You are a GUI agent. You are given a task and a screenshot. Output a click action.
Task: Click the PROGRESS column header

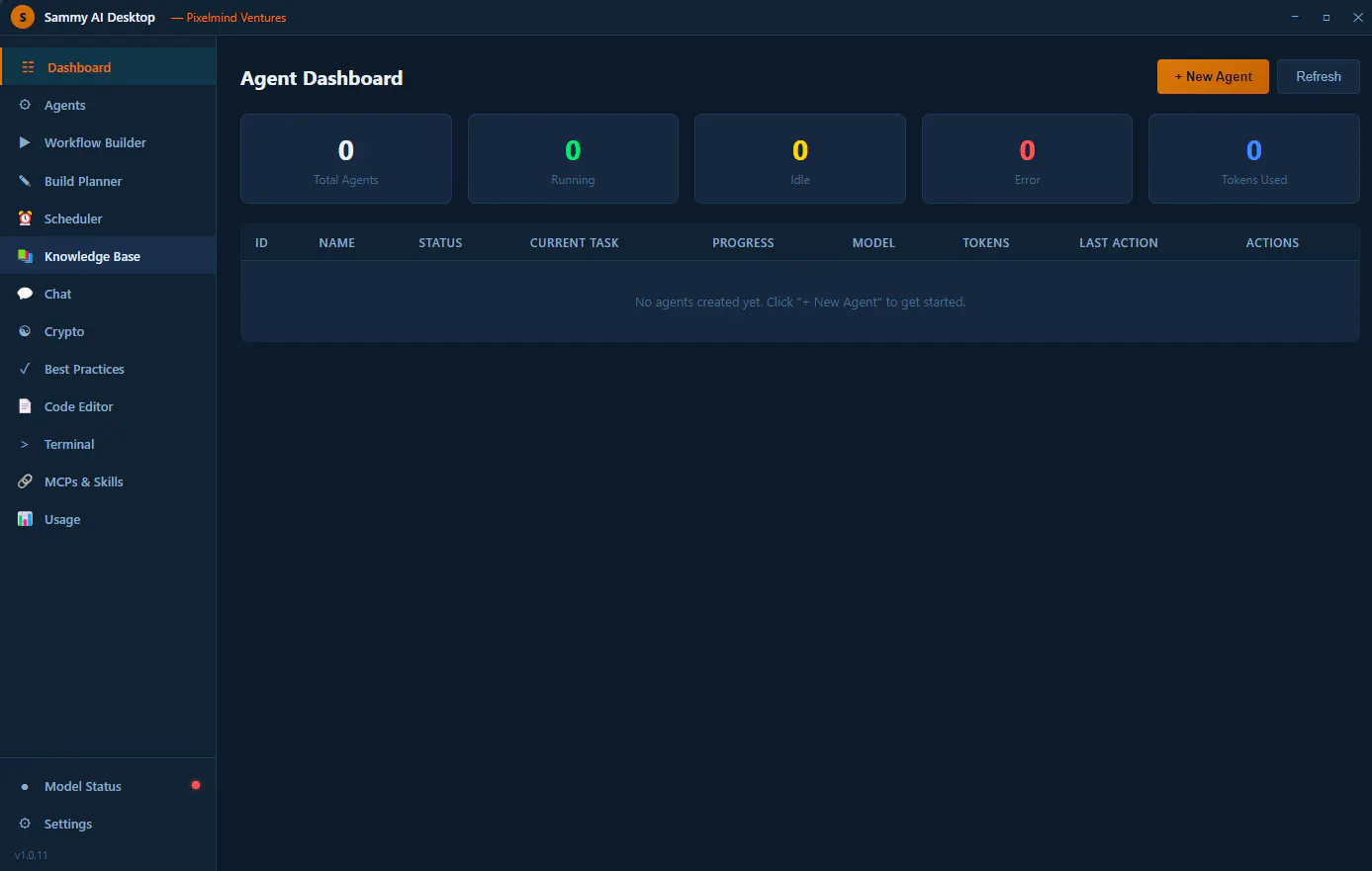743,242
